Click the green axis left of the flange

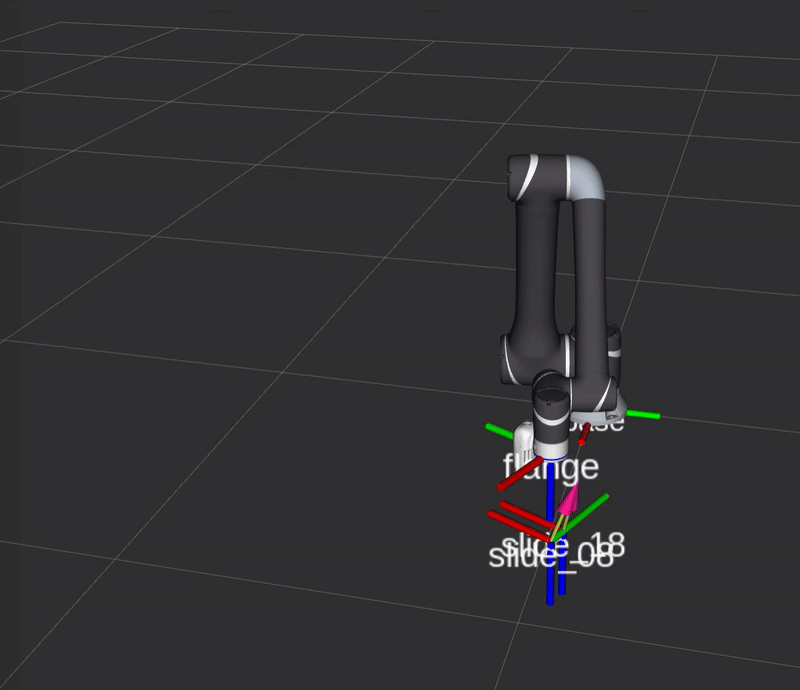(499, 431)
